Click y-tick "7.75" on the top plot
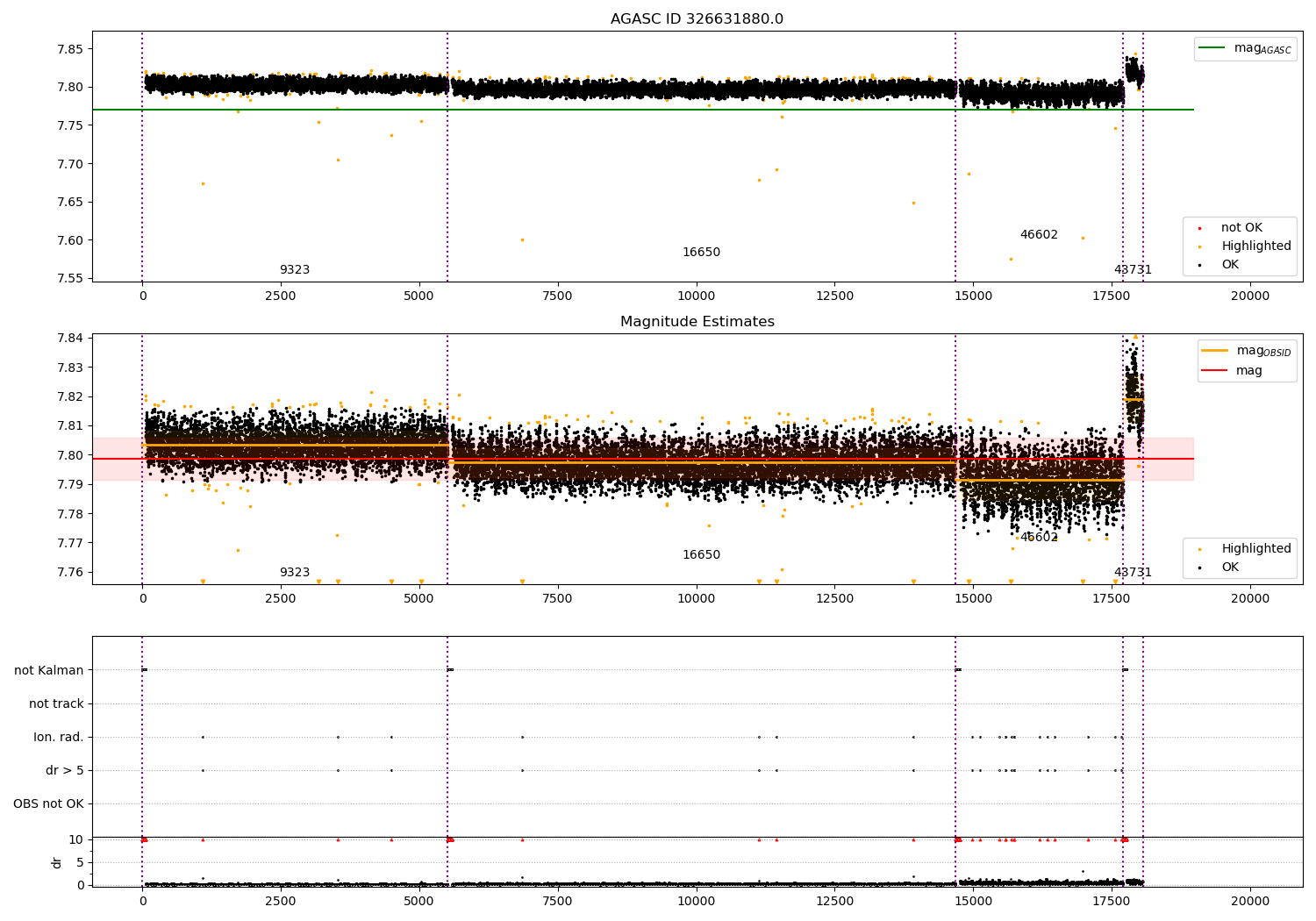The width and height of the screenshot is (1316, 921). tap(70, 125)
